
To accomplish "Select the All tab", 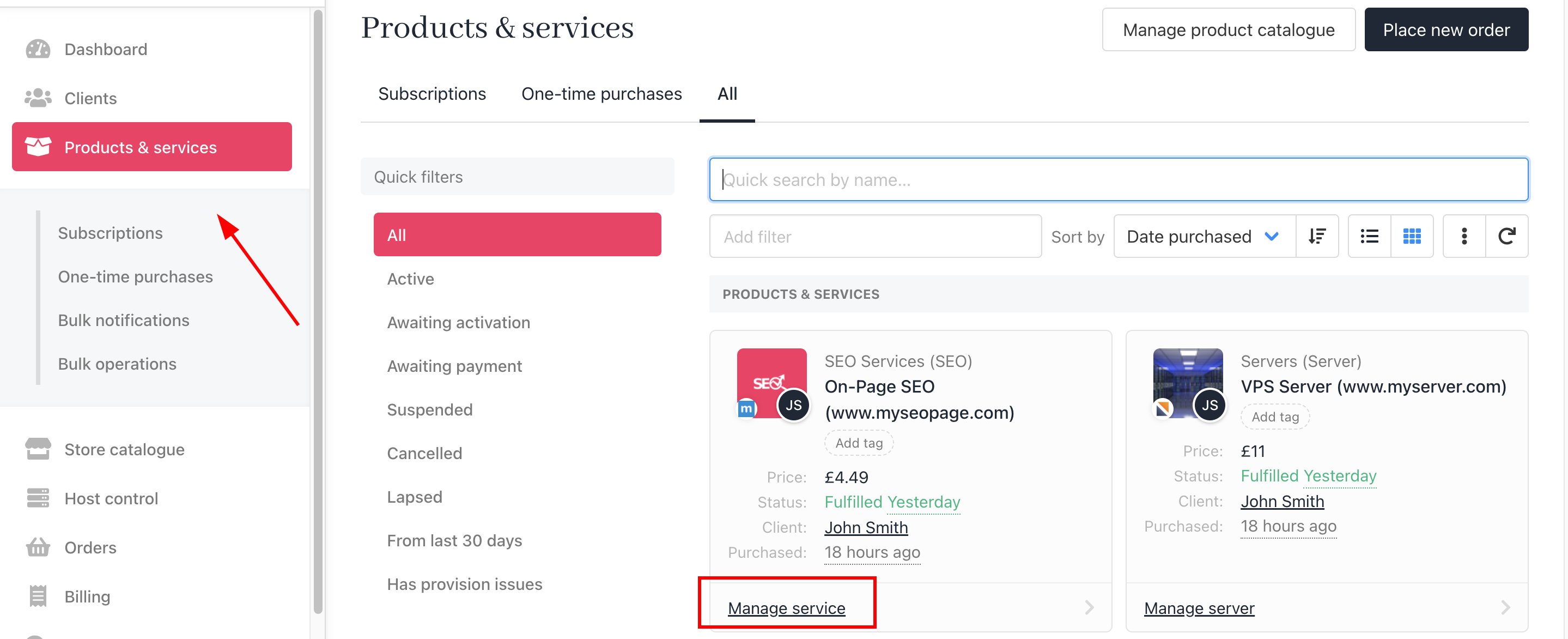I will (727, 94).
